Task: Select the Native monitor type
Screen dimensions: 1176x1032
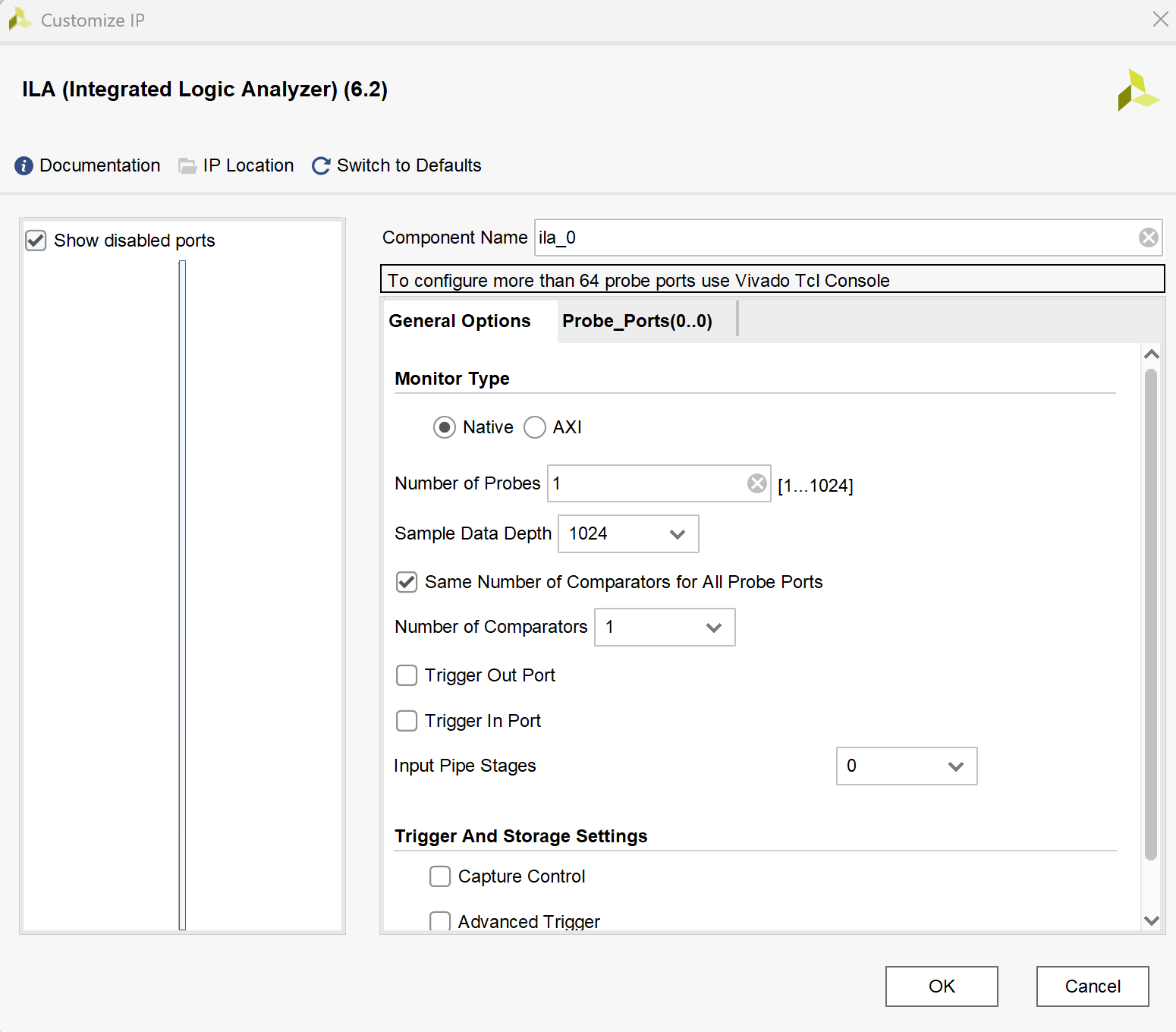Action: (x=445, y=427)
